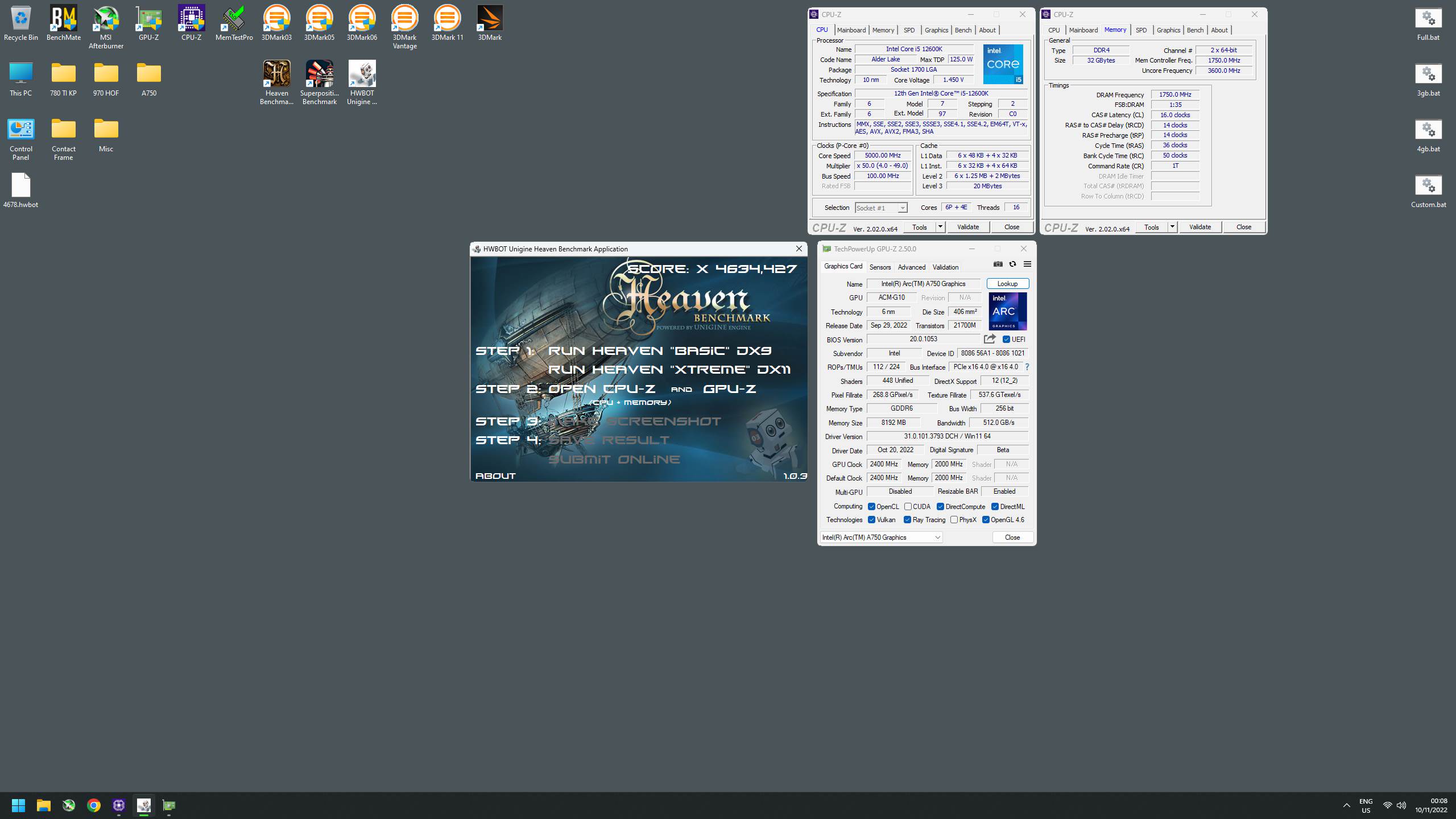Click Validate in the CPU-Z CPU window
1456x819 pixels.
968,227
